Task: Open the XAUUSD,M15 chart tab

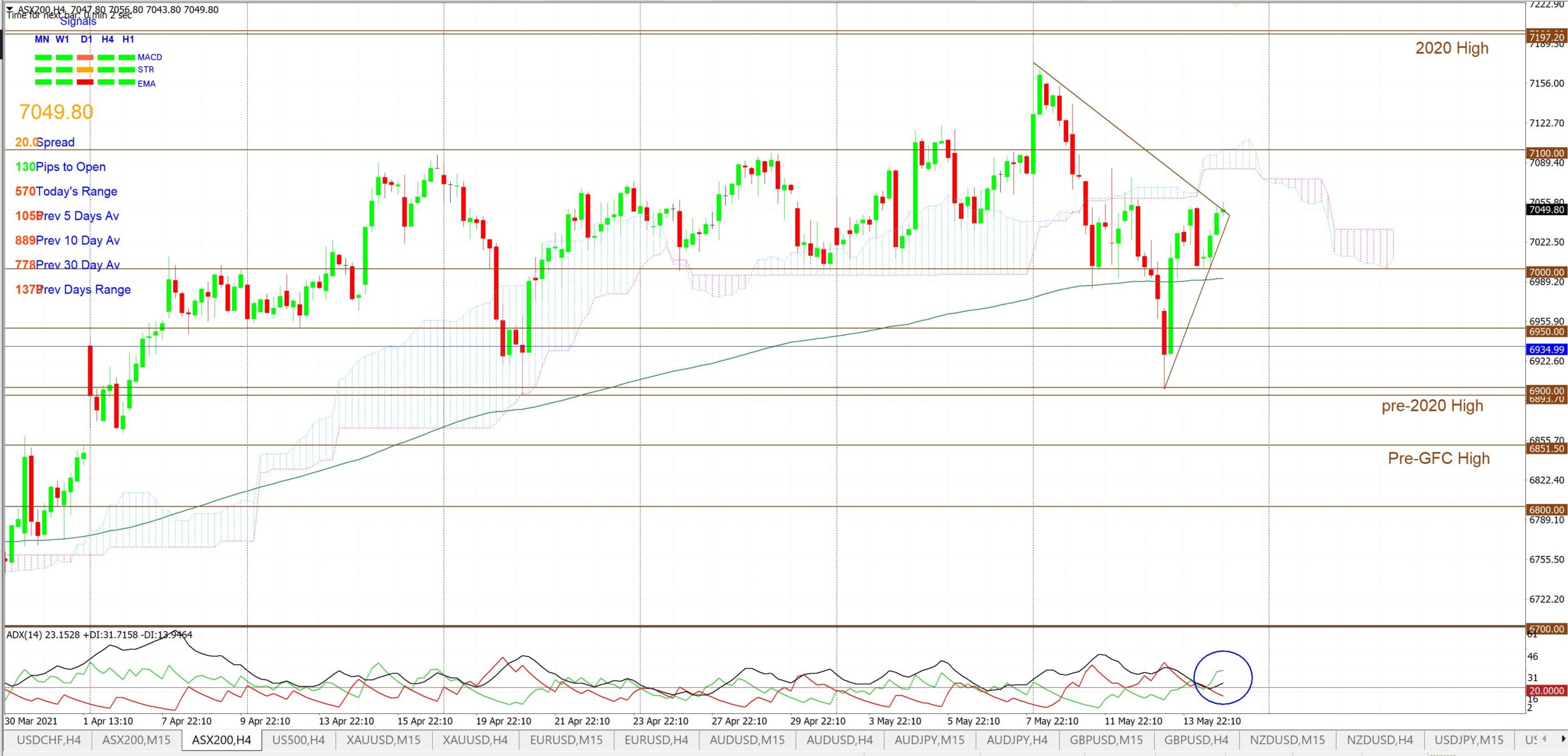Action: [x=383, y=740]
